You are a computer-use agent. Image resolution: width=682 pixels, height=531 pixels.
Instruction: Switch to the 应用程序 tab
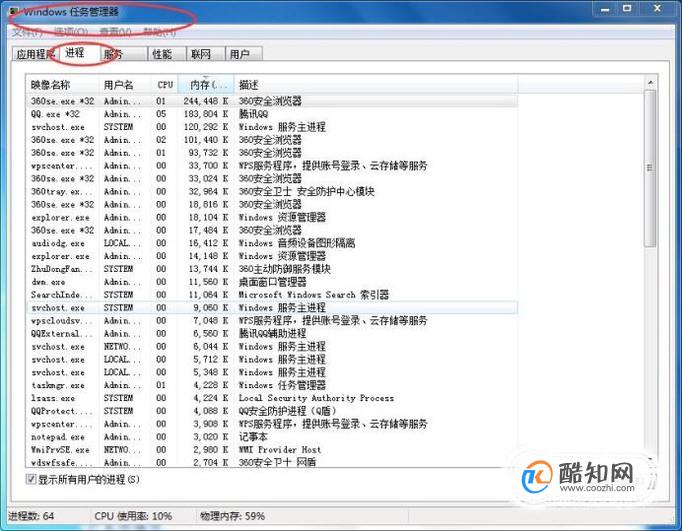click(34, 54)
